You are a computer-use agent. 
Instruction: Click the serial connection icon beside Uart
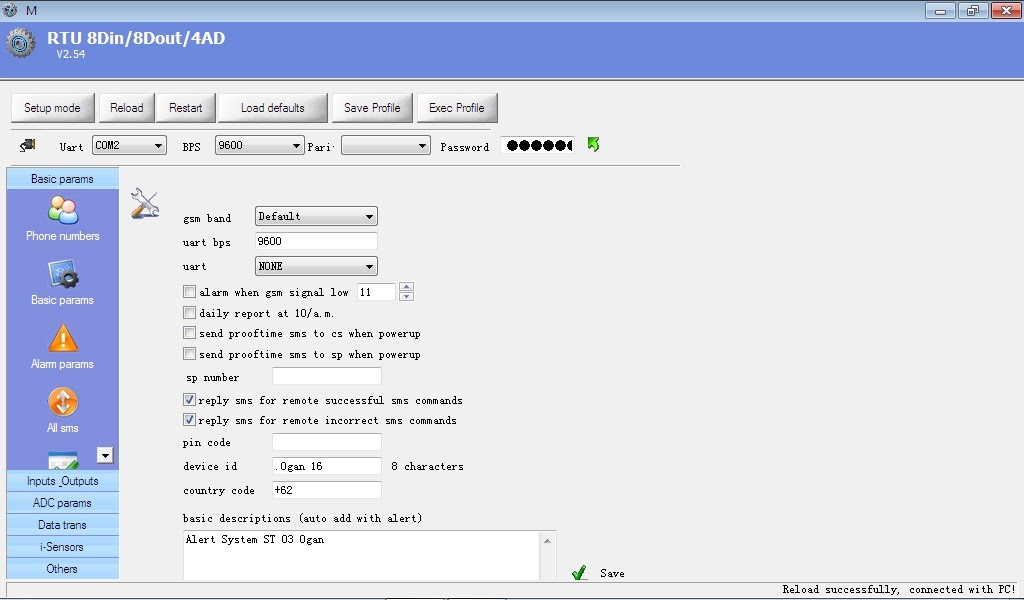27,145
